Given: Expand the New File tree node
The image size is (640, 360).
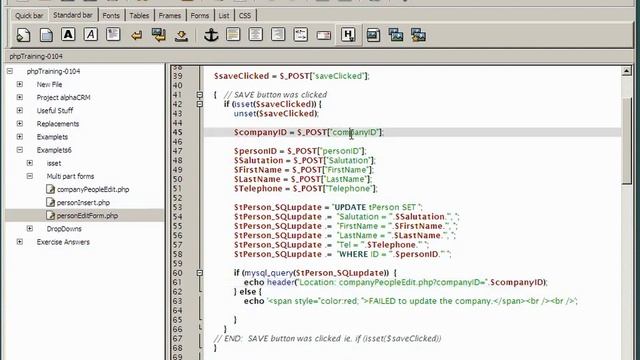Looking at the screenshot, I should tap(20, 84).
